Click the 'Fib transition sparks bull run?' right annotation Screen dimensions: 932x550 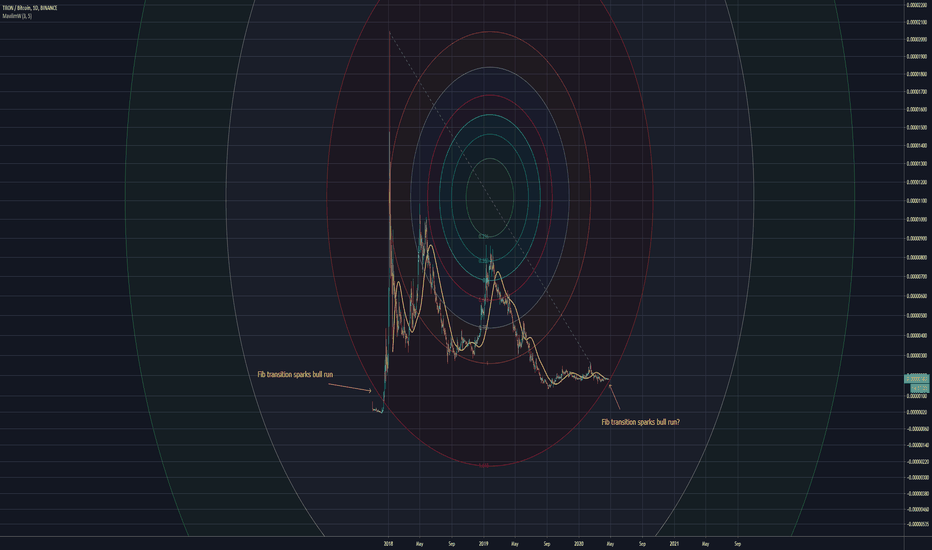coord(640,422)
